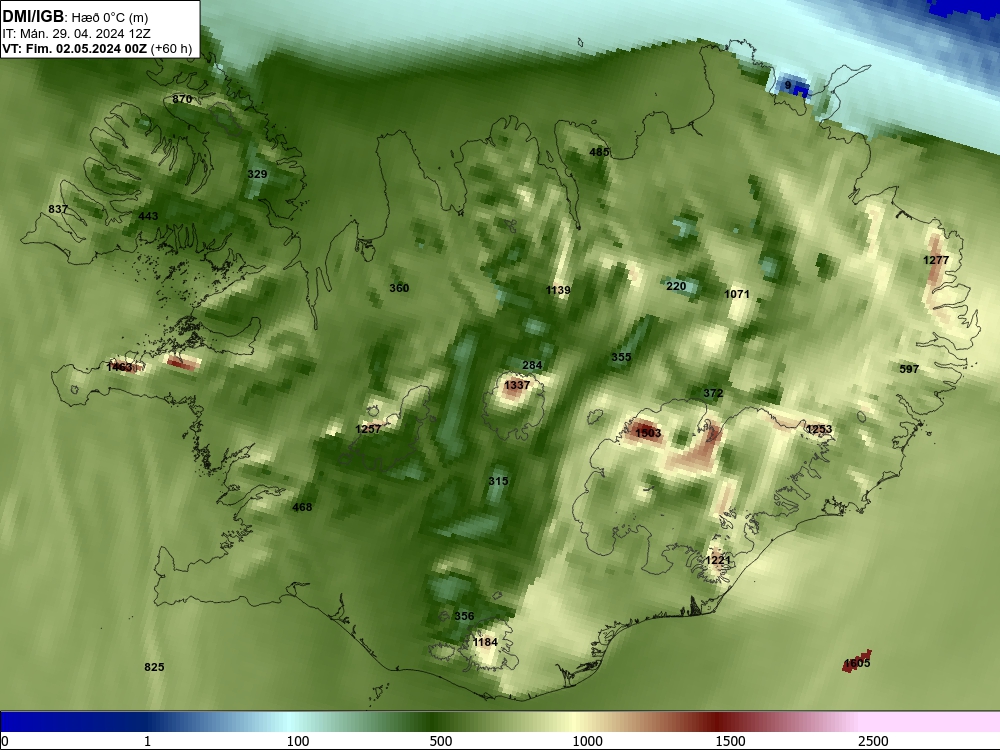This screenshot has width=1000, height=750.
Task: Click the 870 value label
Action: coord(182,99)
